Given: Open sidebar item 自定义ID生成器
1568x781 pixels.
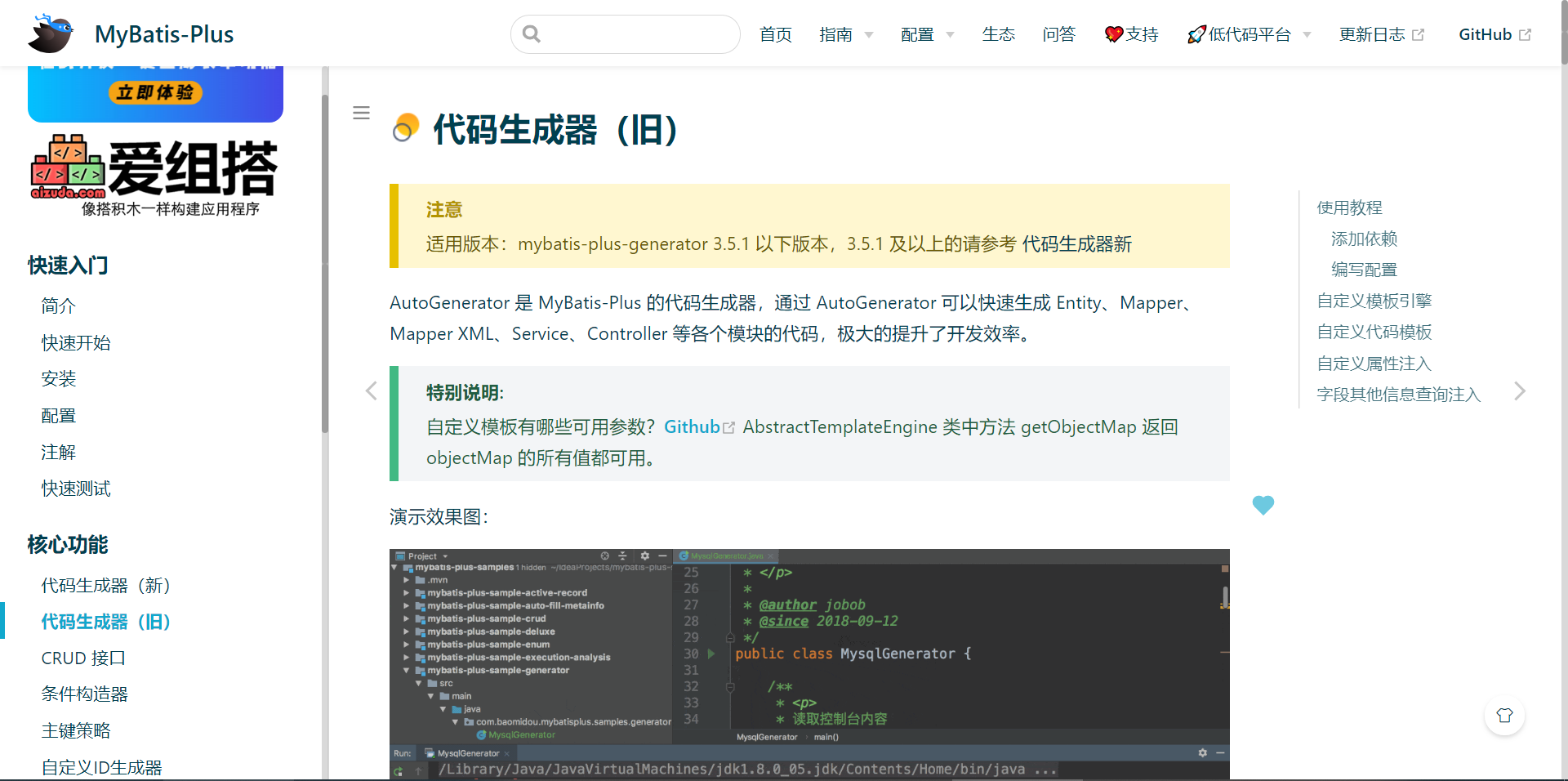Looking at the screenshot, I should click(x=102, y=767).
